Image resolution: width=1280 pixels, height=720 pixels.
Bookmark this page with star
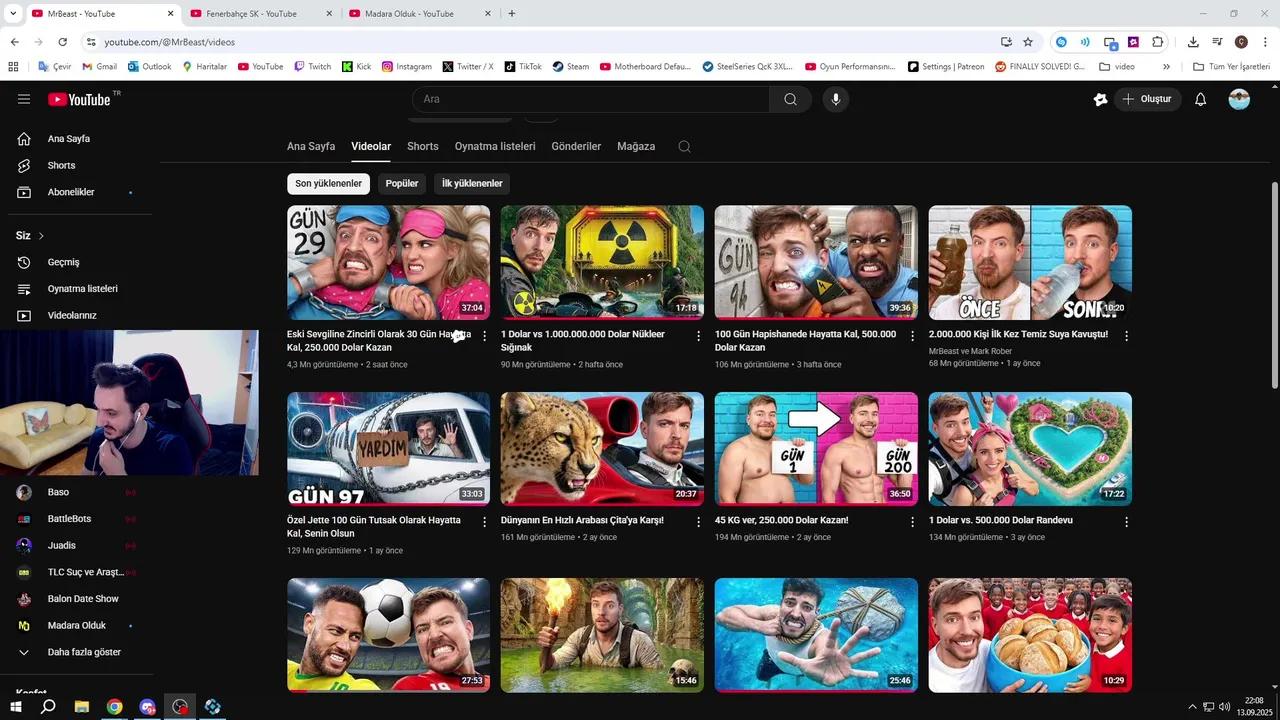pyautogui.click(x=1028, y=42)
